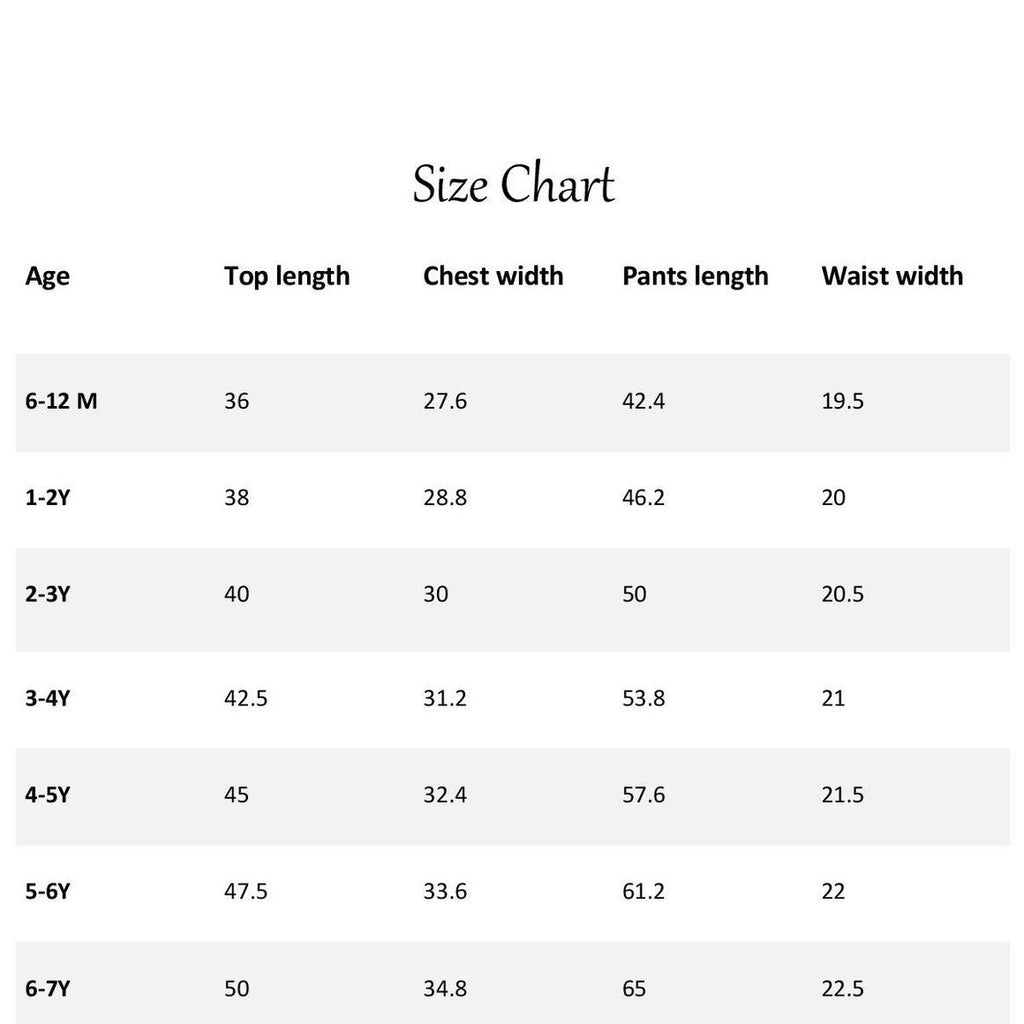The height and width of the screenshot is (1024, 1024).
Task: Select the 42.5 top length value
Action: [246, 698]
